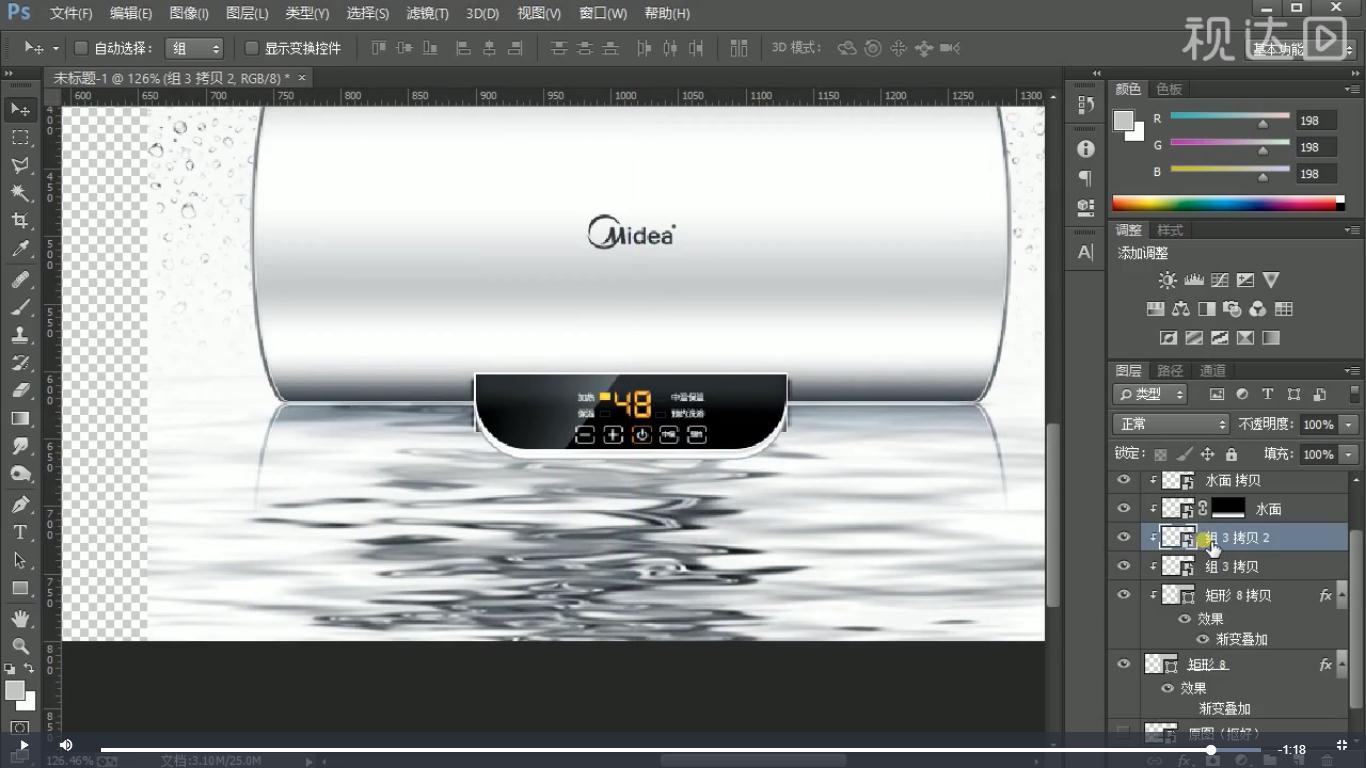Add a Brightness/Contrast adjustment
Image resolution: width=1366 pixels, height=768 pixels.
click(x=1167, y=280)
